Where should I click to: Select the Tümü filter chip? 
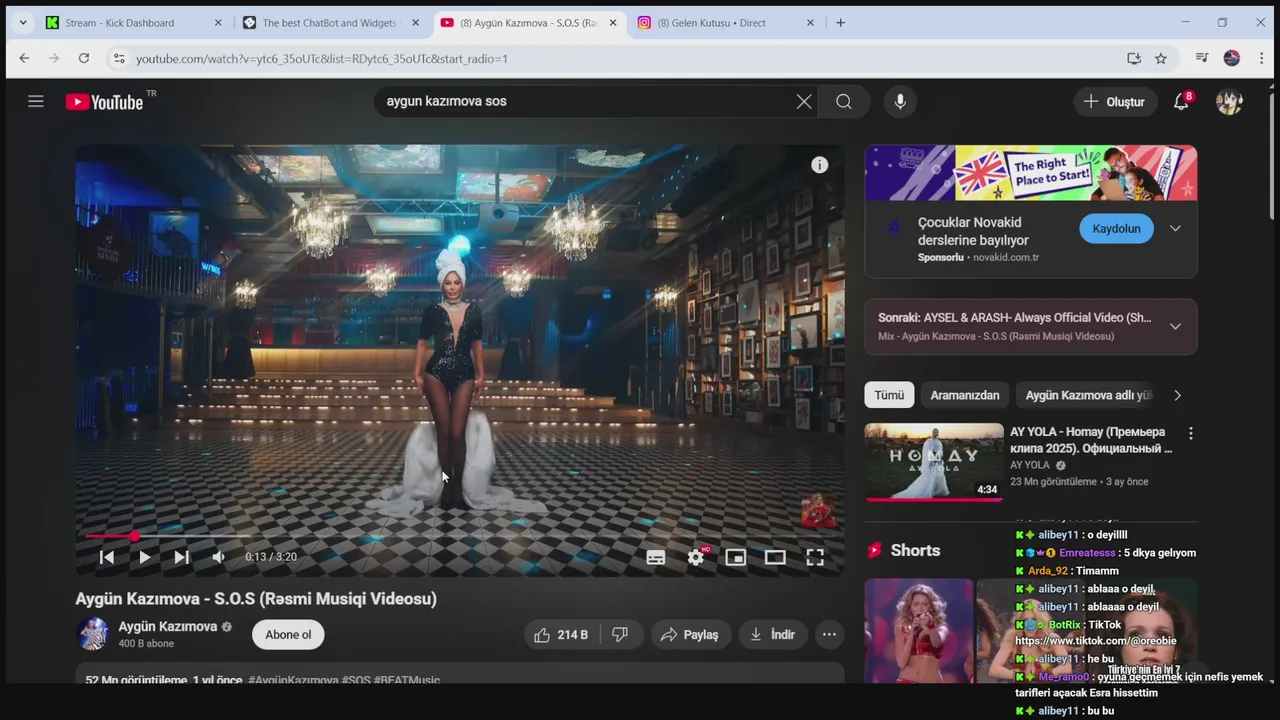coord(889,395)
